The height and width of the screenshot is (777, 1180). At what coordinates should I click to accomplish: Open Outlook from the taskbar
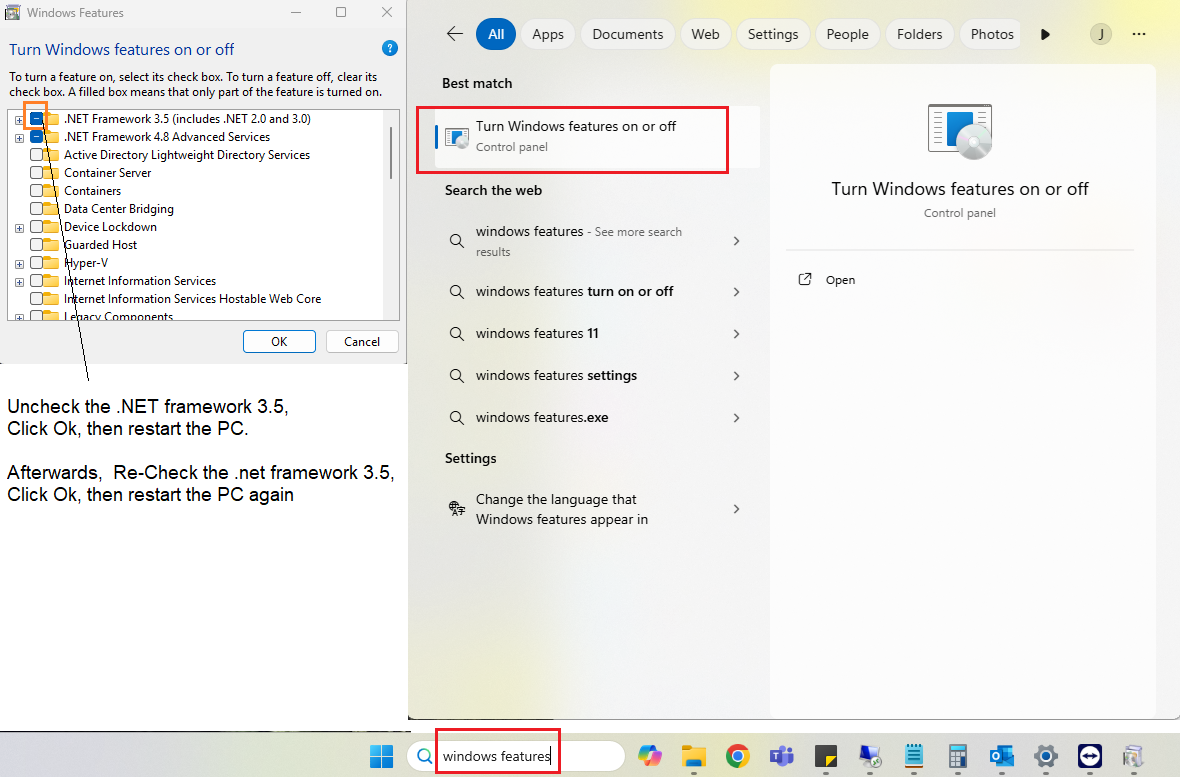tap(1001, 756)
